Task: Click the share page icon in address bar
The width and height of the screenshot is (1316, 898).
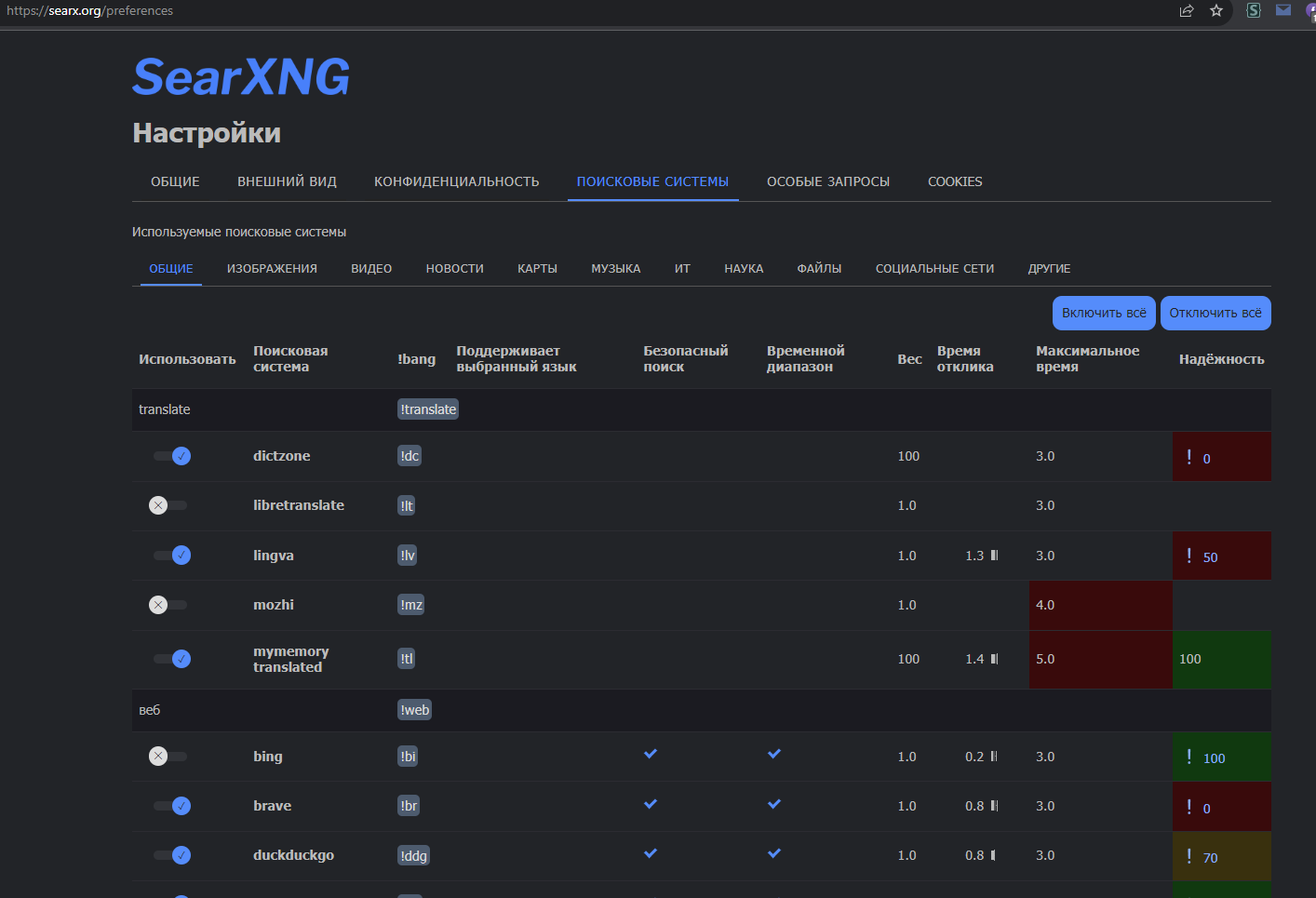Action: point(1187,11)
